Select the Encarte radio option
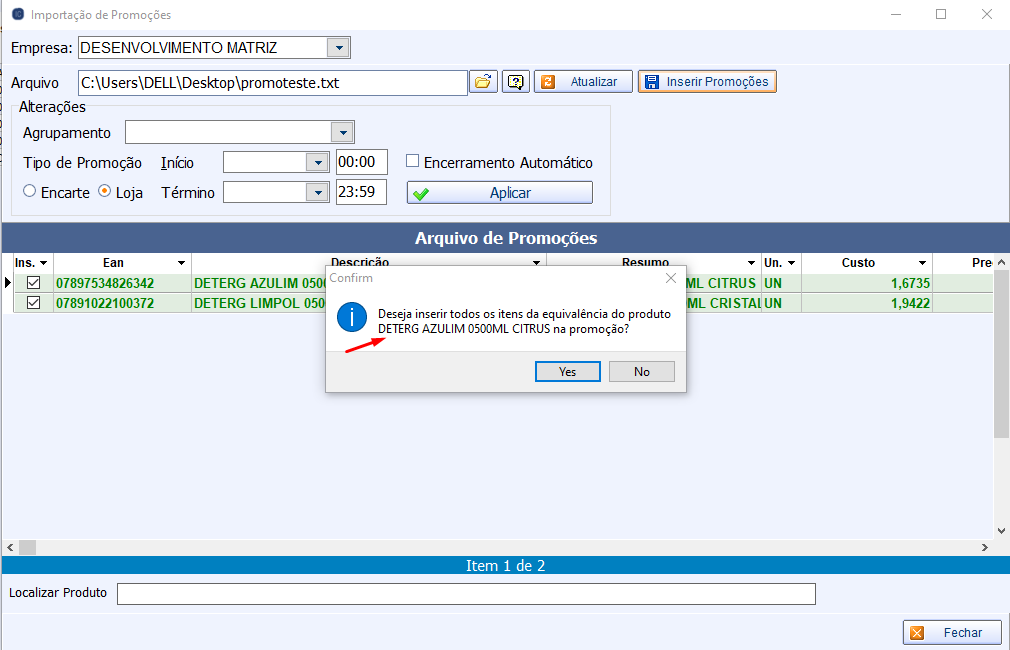Image resolution: width=1010 pixels, height=650 pixels. point(30,192)
